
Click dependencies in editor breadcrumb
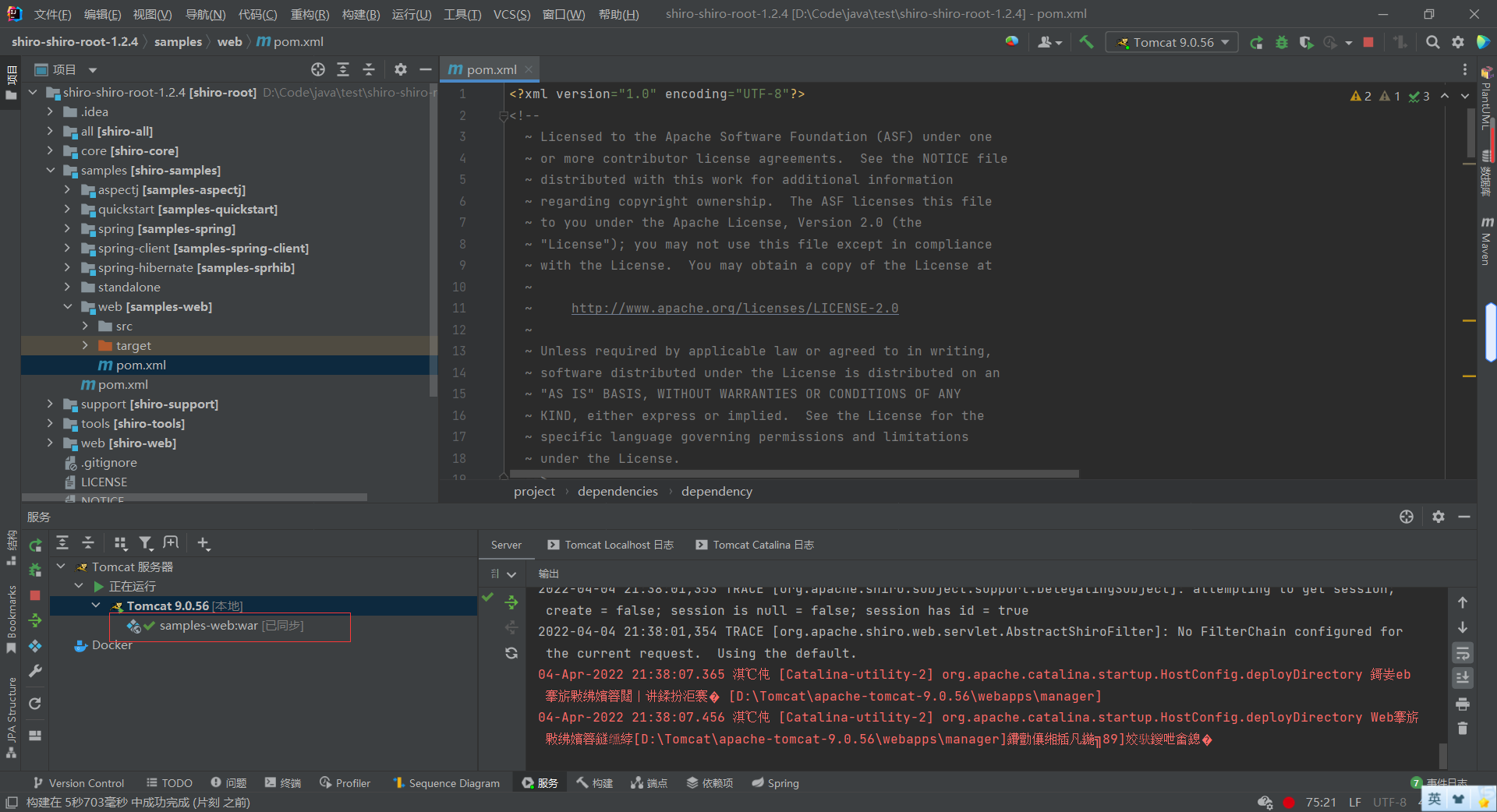point(618,492)
